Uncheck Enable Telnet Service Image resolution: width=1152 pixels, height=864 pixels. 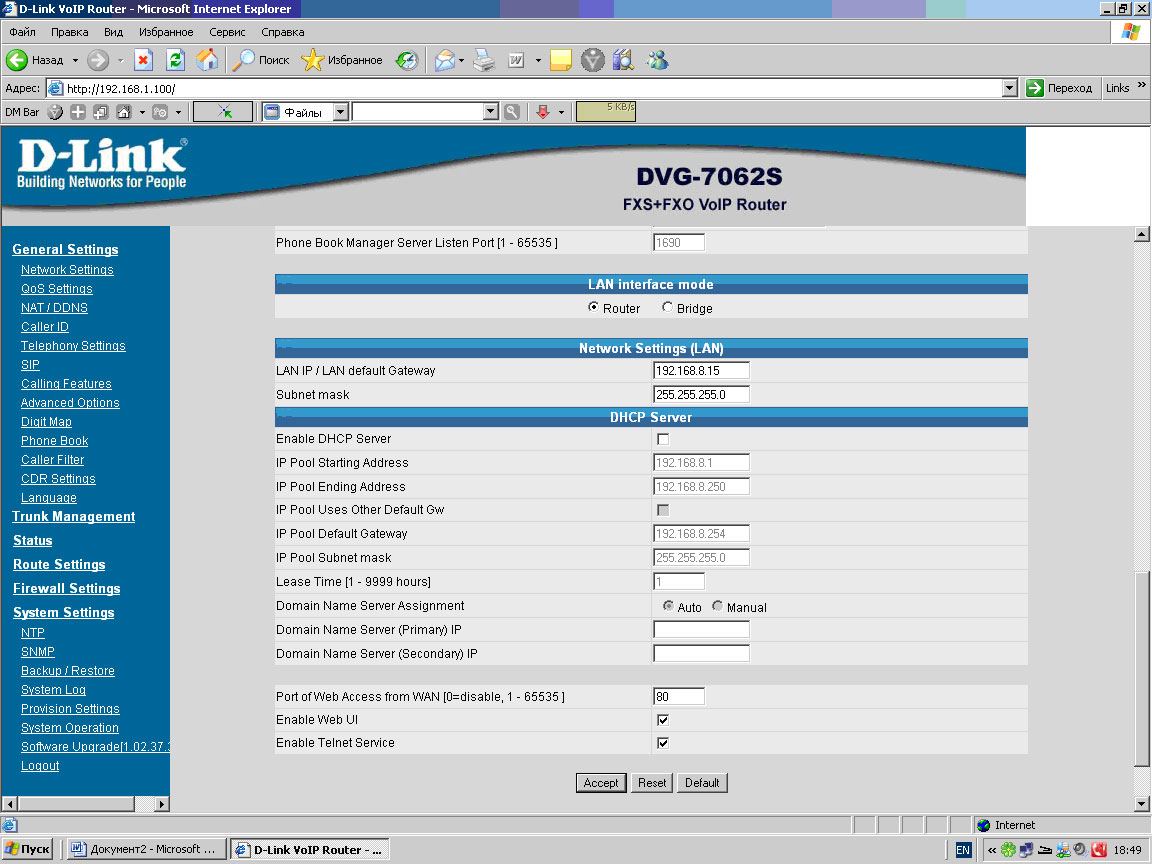[662, 743]
